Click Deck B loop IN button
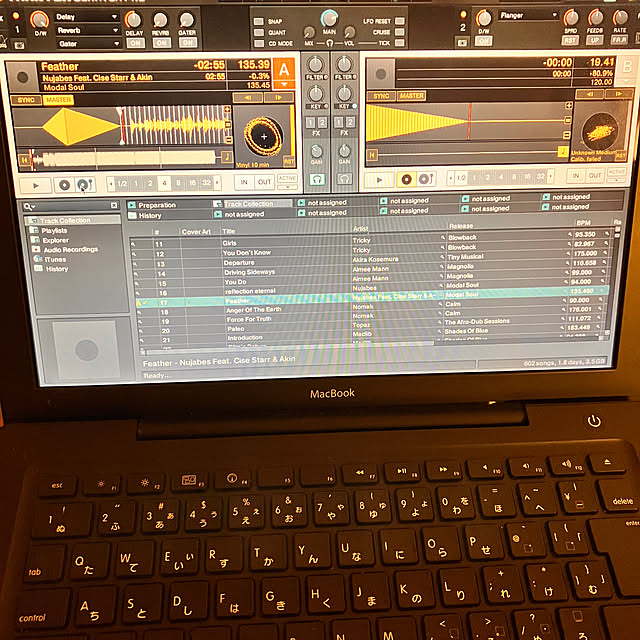640x640 pixels. (576, 176)
